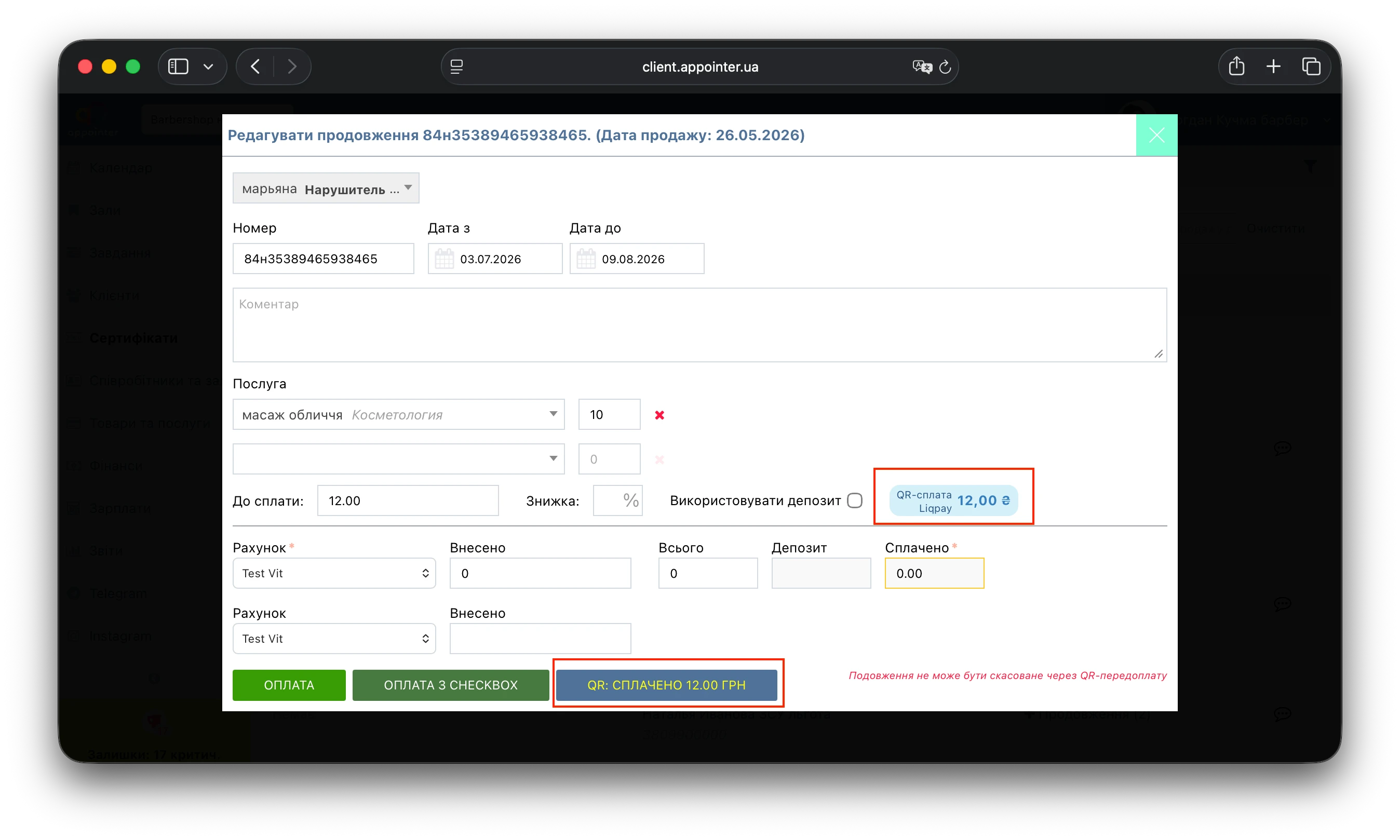Image resolution: width=1400 pixels, height=840 pixels.
Task: Click the green ОПЛАТА button
Action: (289, 685)
